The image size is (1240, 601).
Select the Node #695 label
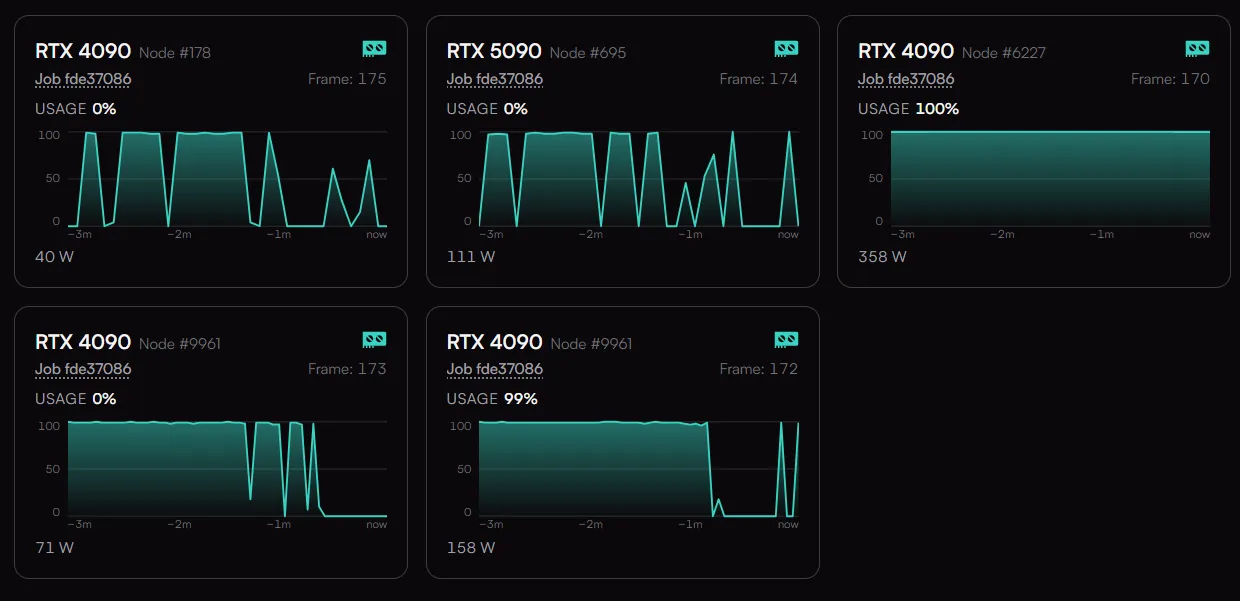(x=588, y=53)
